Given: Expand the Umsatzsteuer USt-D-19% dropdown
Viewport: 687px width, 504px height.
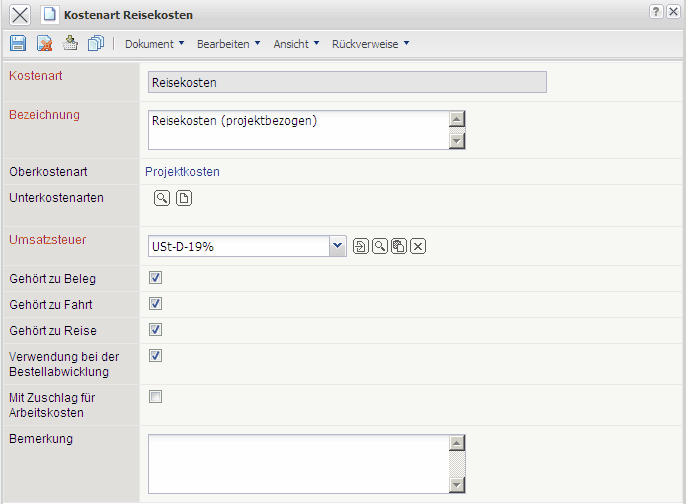Looking at the screenshot, I should pyautogui.click(x=337, y=246).
